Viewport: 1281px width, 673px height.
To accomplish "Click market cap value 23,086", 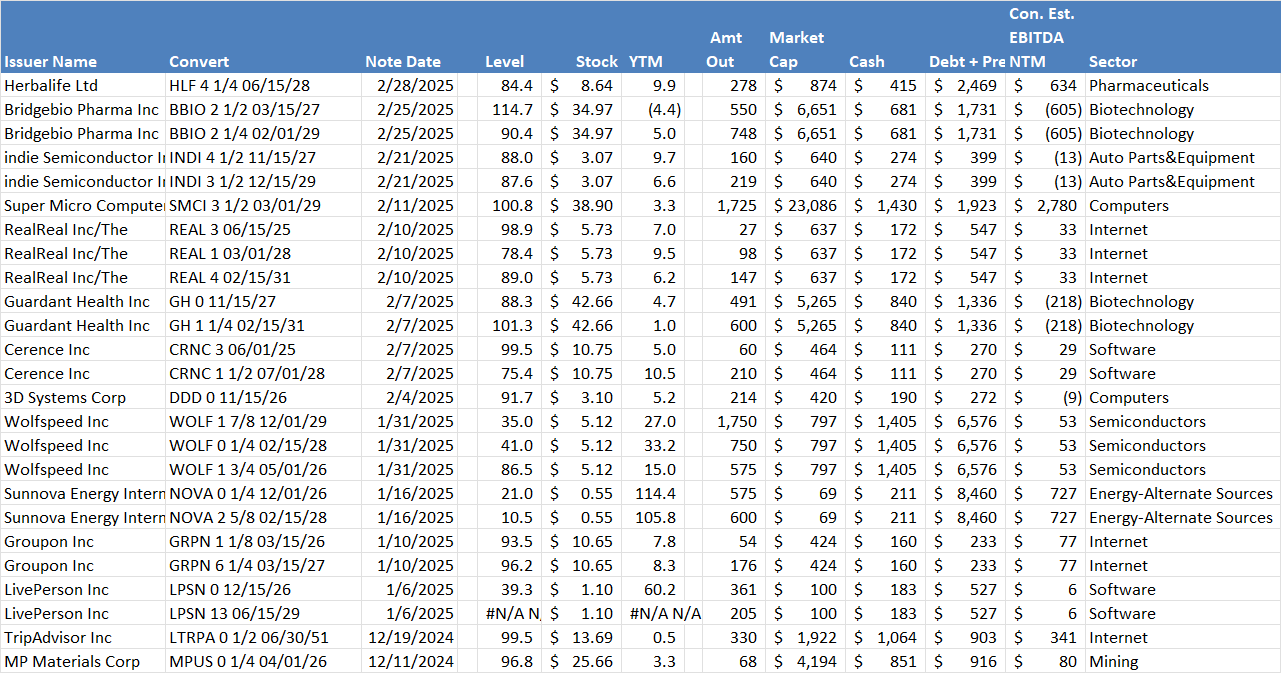I will 806,206.
